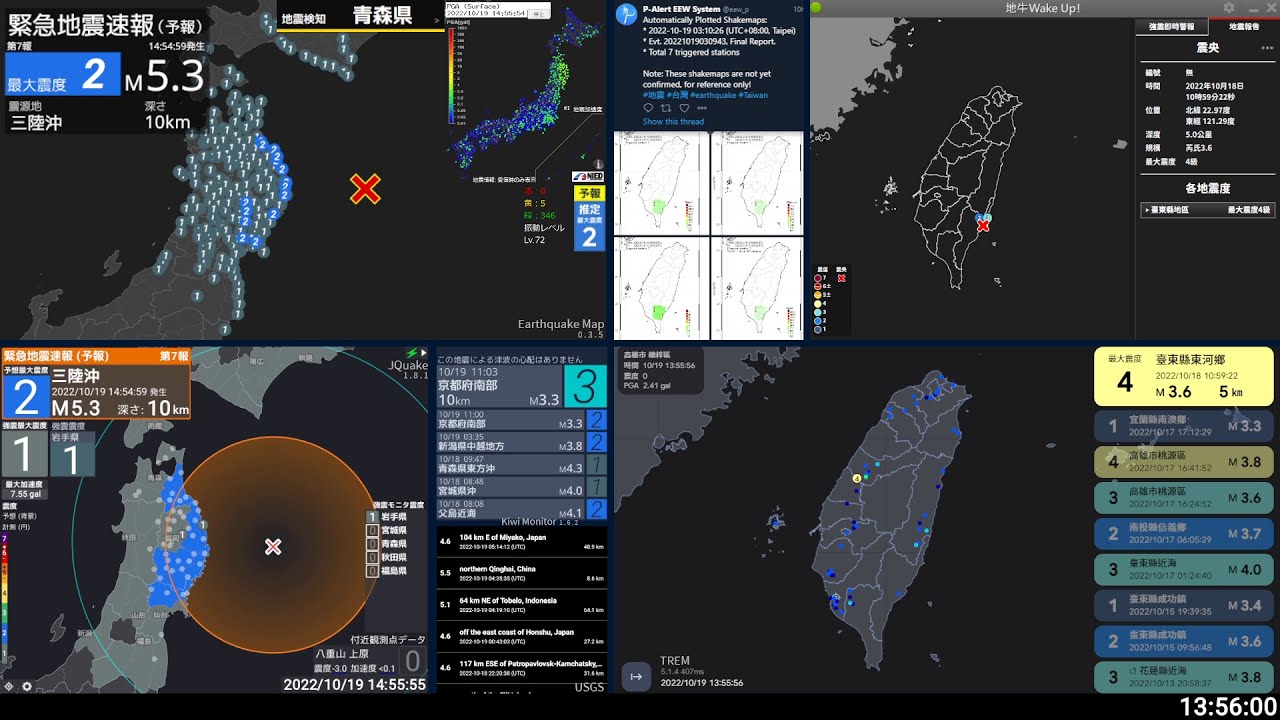1280x720 pixels.
Task: Retweet the P-Alert EEW System post
Action: (x=666, y=108)
